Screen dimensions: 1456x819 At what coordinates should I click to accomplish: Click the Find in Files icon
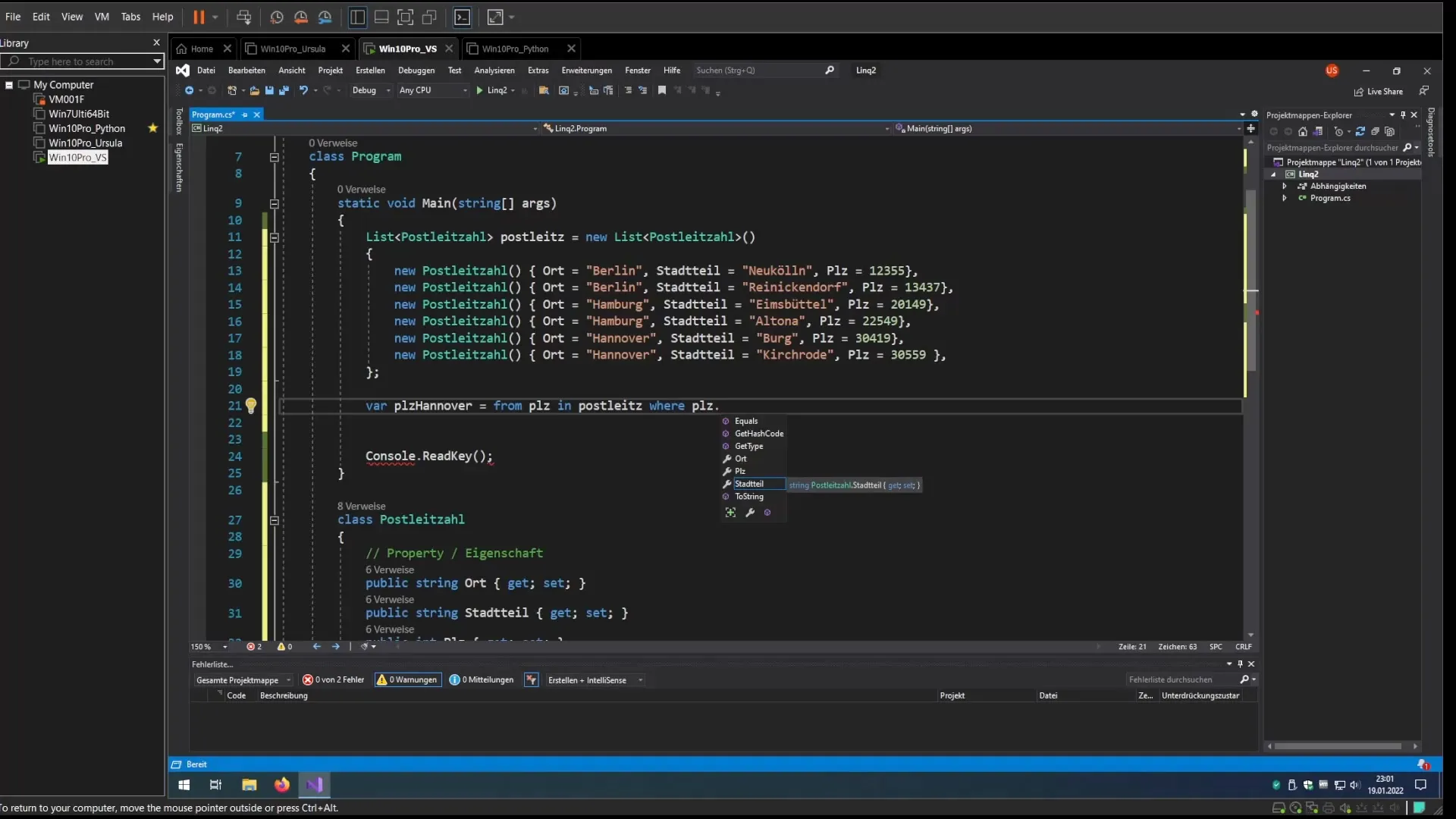(x=544, y=90)
